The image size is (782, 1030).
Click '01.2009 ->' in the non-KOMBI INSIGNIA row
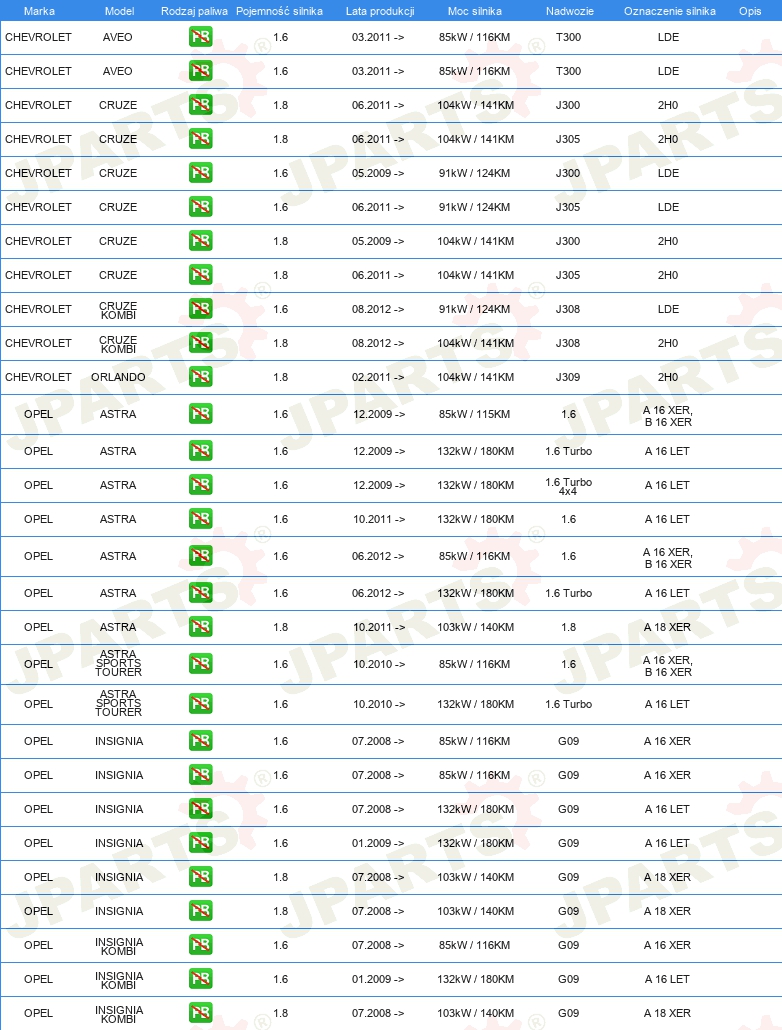pyautogui.click(x=378, y=843)
